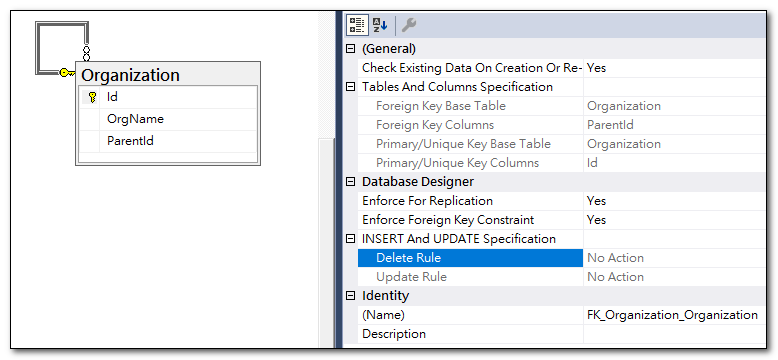The image size is (778, 360).
Task: Click the empty Description value field
Action: coord(675,334)
